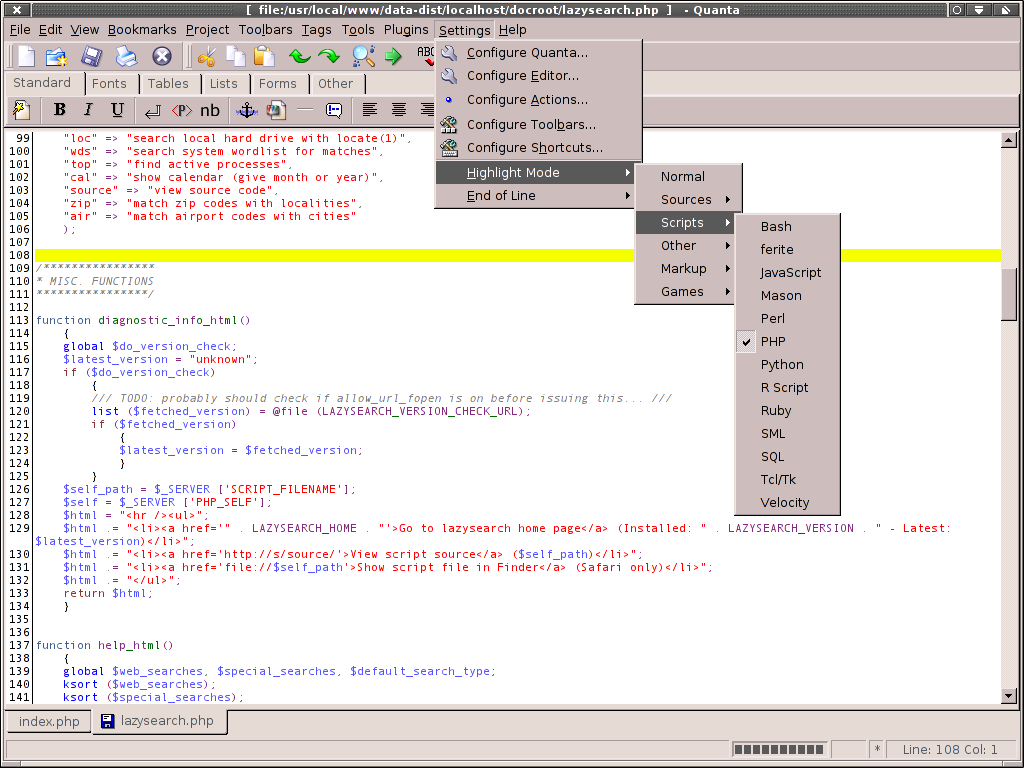Set highlight mode to Python

pyautogui.click(x=781, y=365)
